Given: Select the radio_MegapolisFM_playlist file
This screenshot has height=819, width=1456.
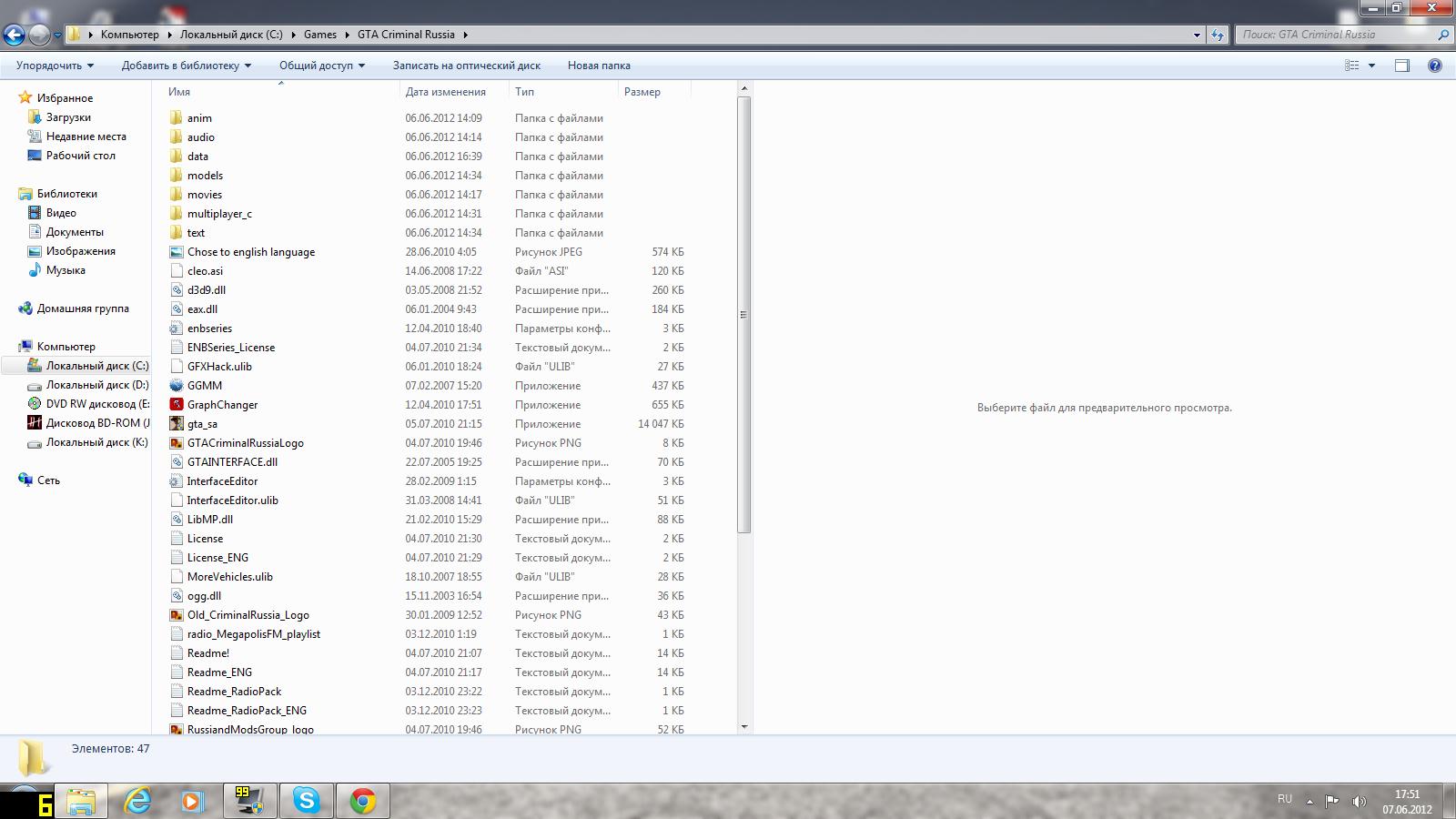Looking at the screenshot, I should [x=253, y=634].
